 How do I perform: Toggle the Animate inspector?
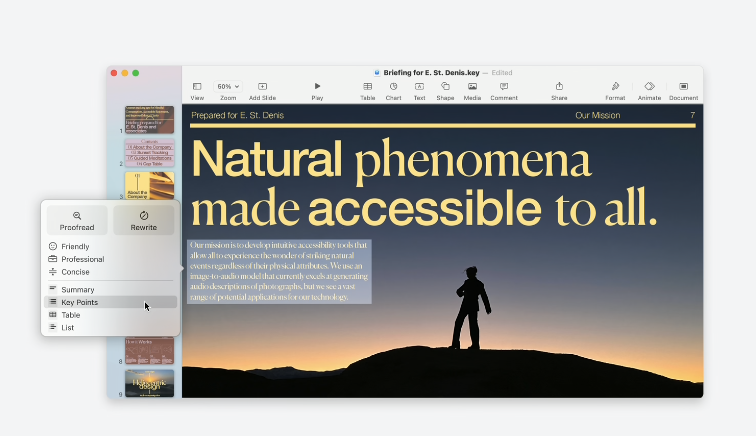(x=649, y=87)
